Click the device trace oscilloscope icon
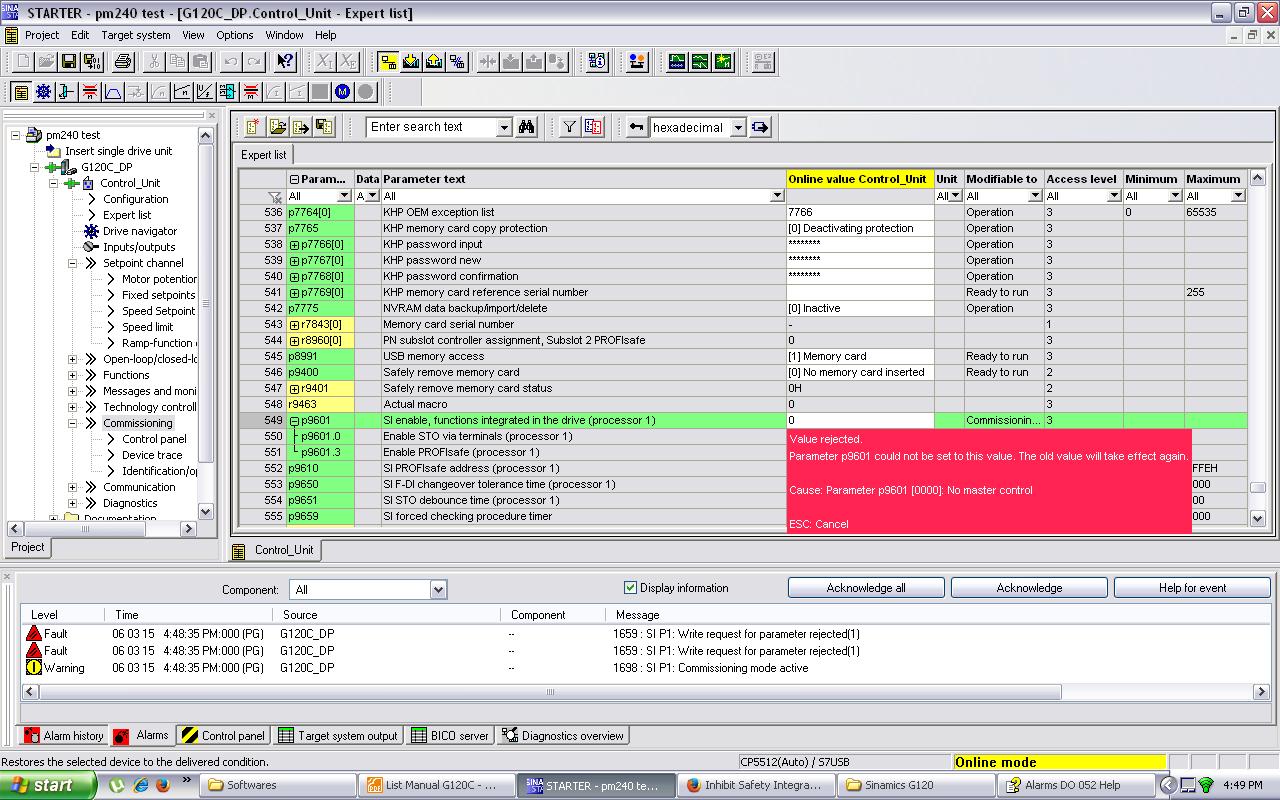 pos(677,62)
